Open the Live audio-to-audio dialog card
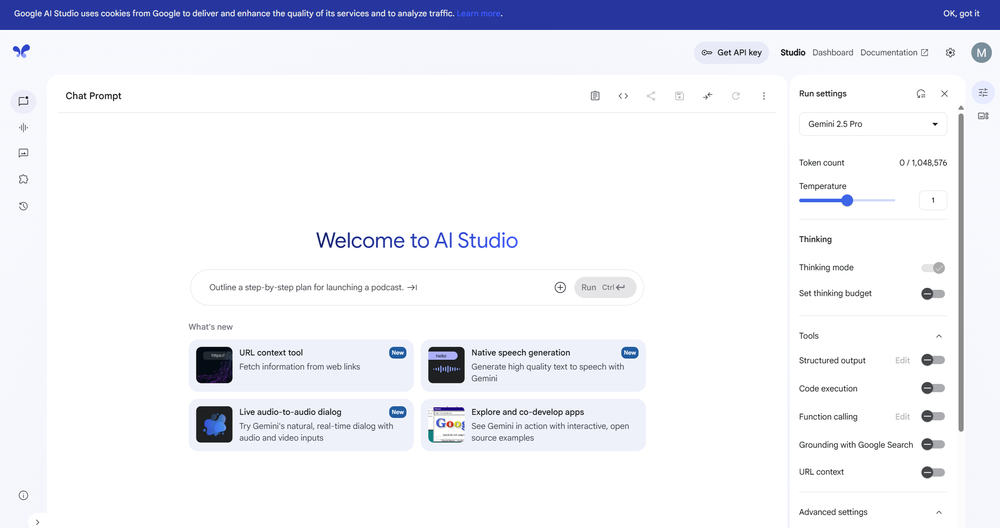The height and width of the screenshot is (528, 1000). point(301,425)
